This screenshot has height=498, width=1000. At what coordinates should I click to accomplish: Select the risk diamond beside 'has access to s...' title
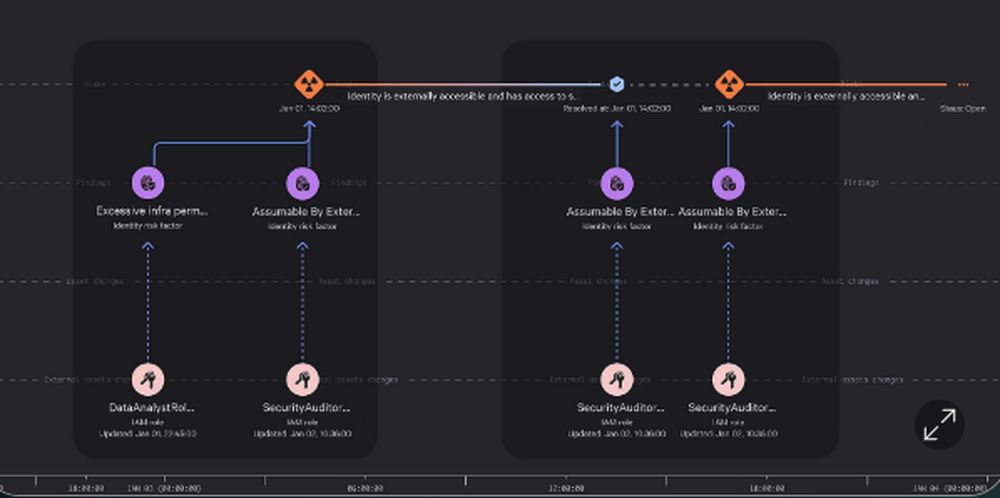[x=309, y=84]
